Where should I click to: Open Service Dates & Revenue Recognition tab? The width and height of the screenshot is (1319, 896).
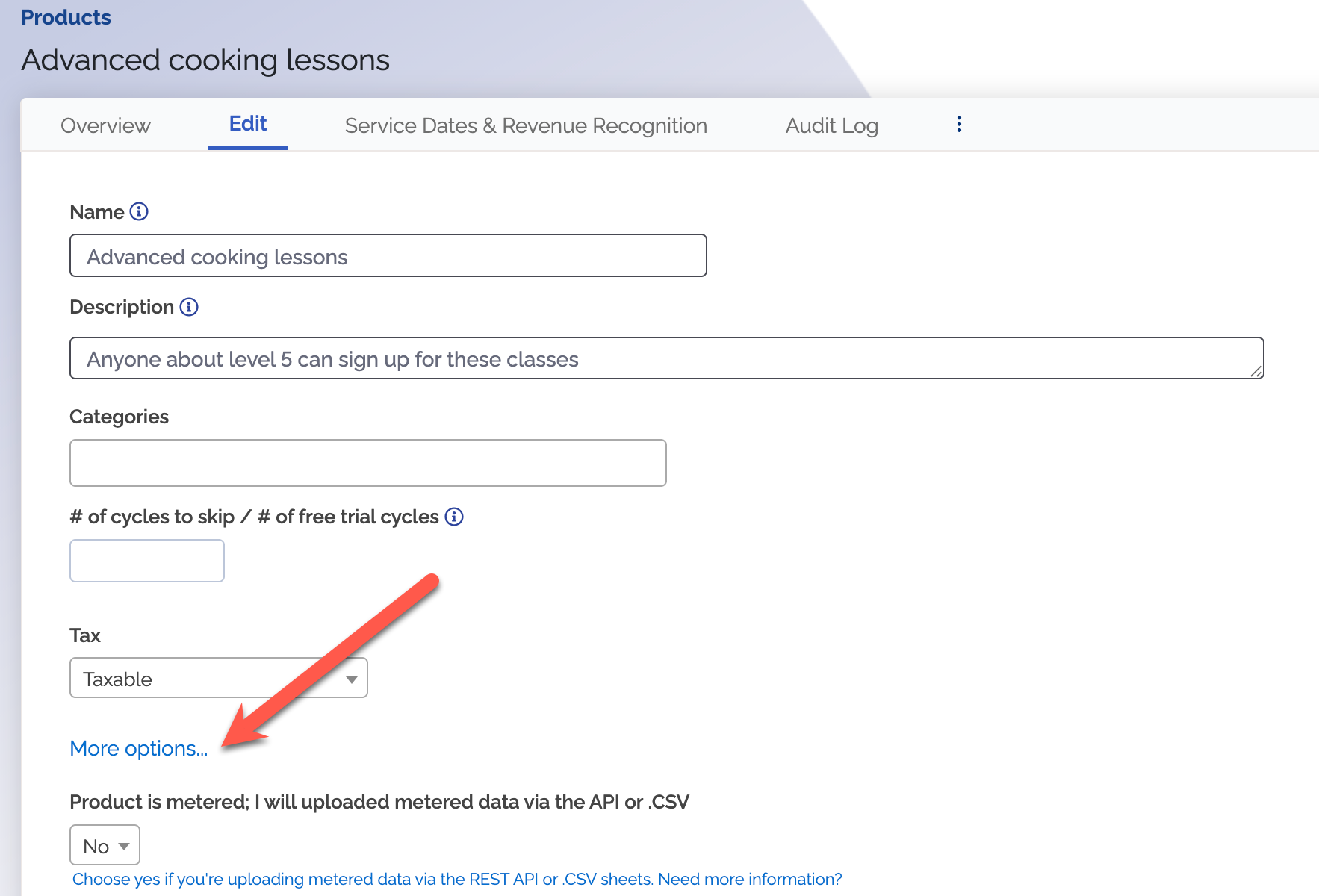(x=526, y=125)
